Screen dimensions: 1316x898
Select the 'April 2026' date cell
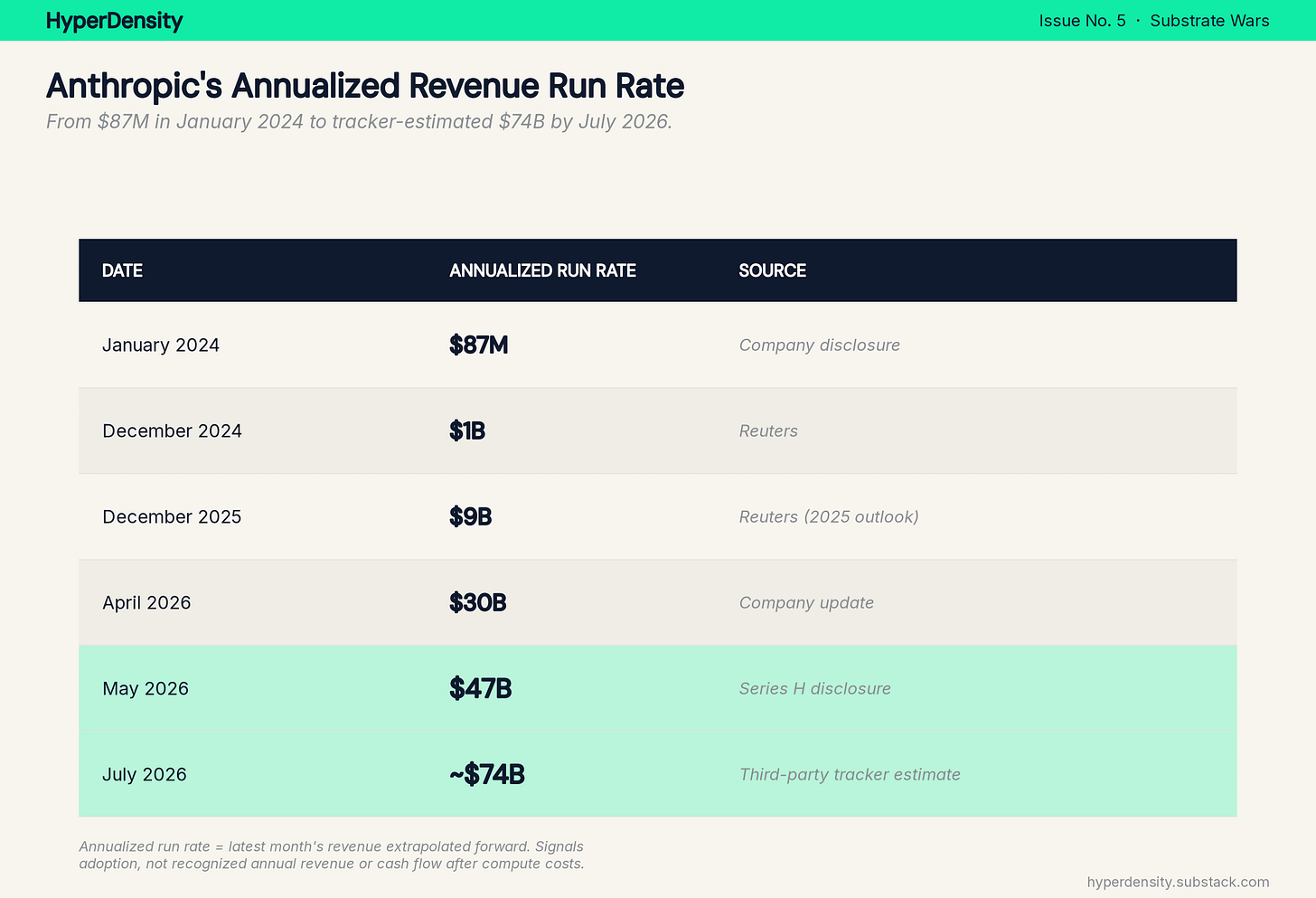pos(146,602)
